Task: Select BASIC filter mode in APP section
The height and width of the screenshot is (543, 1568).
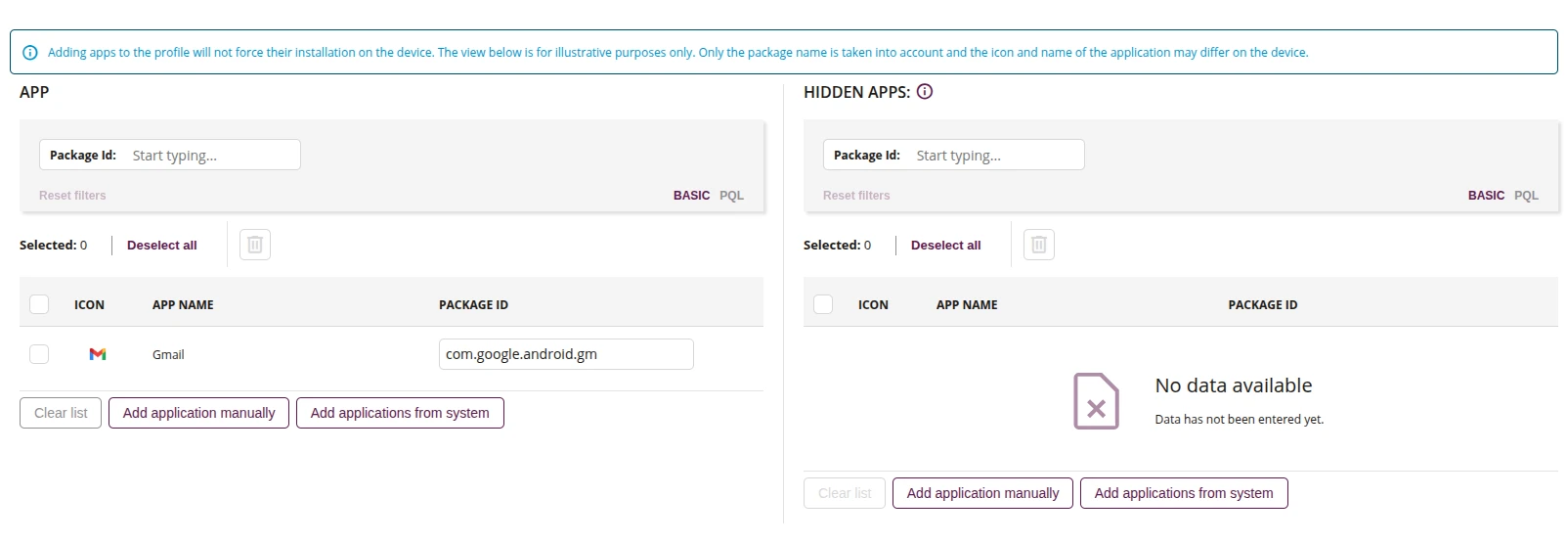Action: click(691, 196)
